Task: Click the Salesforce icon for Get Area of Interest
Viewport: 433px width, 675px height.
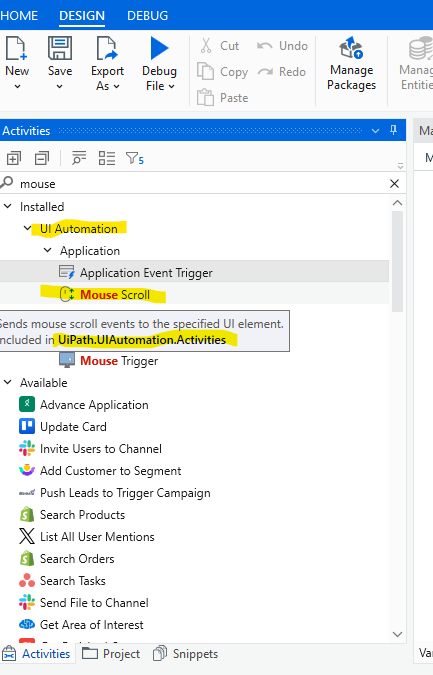Action: click(x=27, y=624)
